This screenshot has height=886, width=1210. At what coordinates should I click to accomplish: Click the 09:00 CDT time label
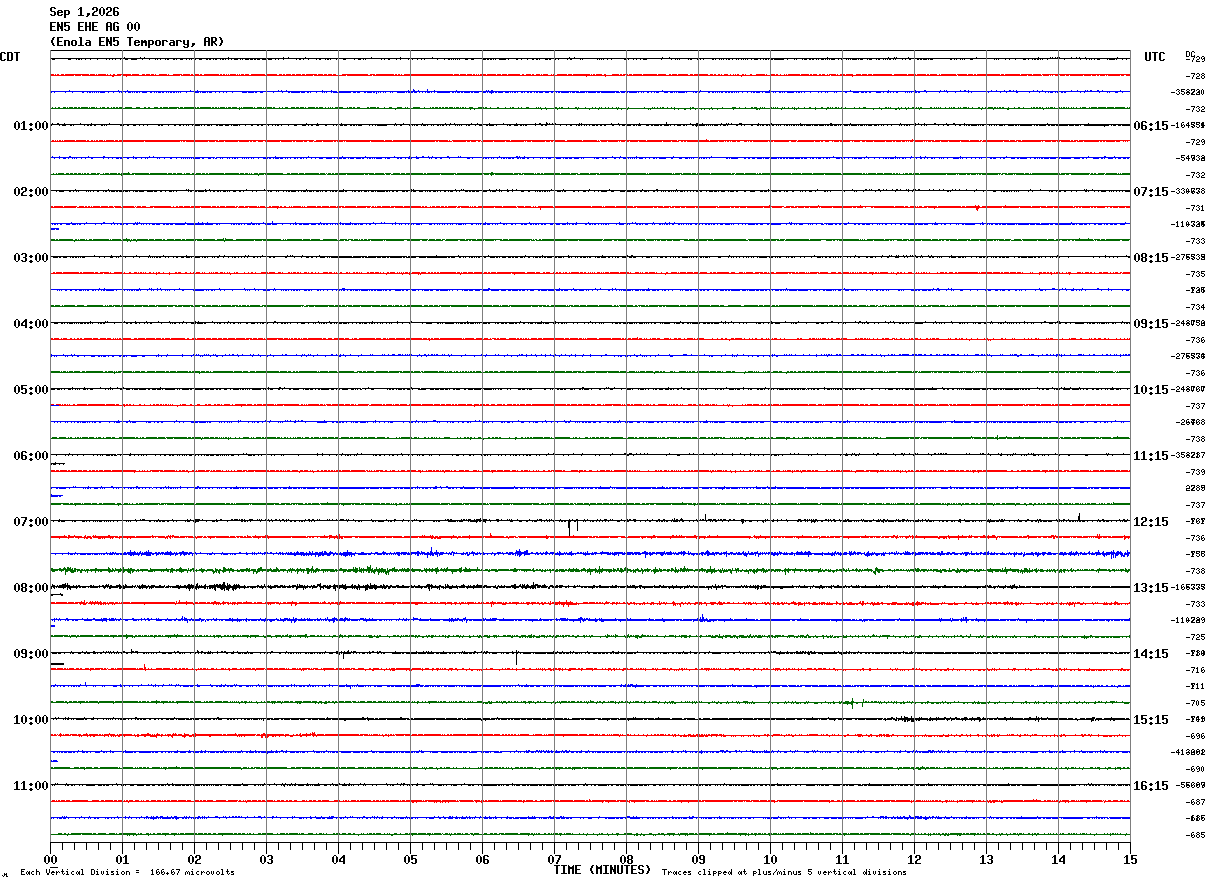coord(31,654)
